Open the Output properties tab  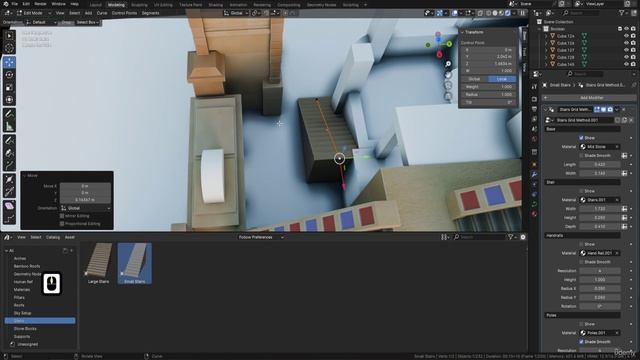click(x=534, y=109)
